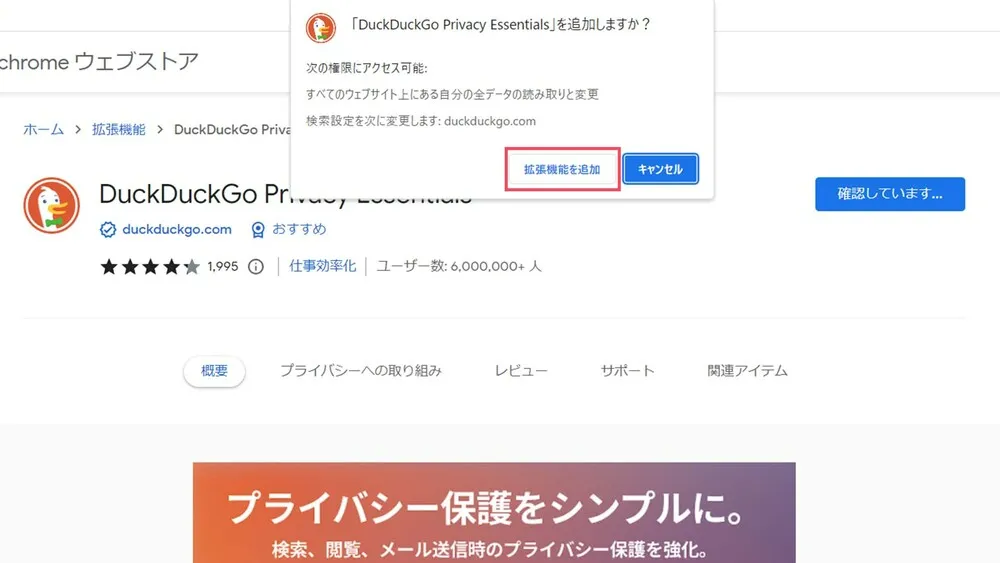1000x563 pixels.
Task: Click the recommended award ribbon icon
Action: [x=258, y=230]
